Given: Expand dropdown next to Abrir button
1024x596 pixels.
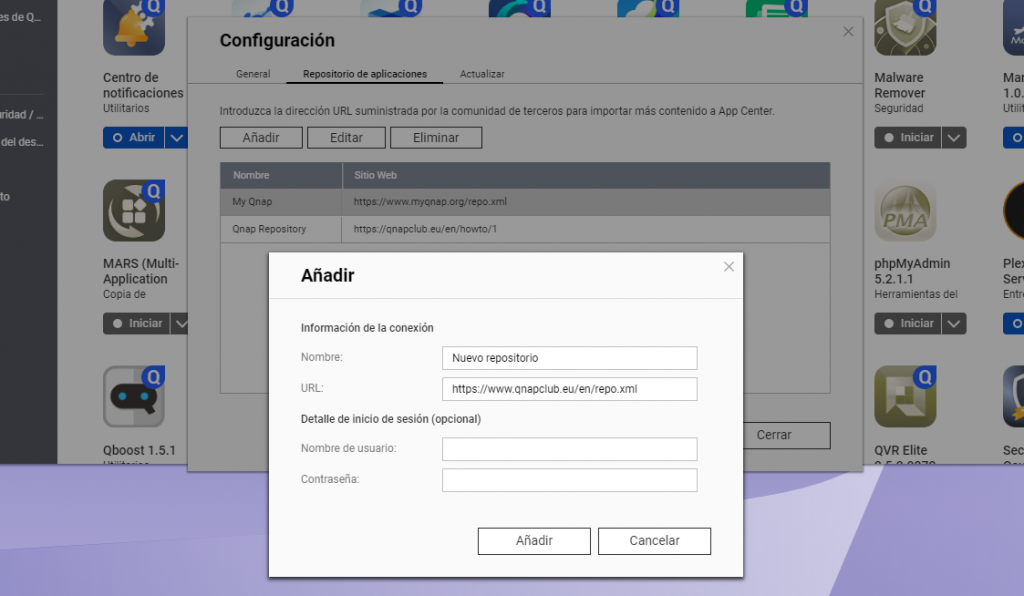Looking at the screenshot, I should 176,138.
